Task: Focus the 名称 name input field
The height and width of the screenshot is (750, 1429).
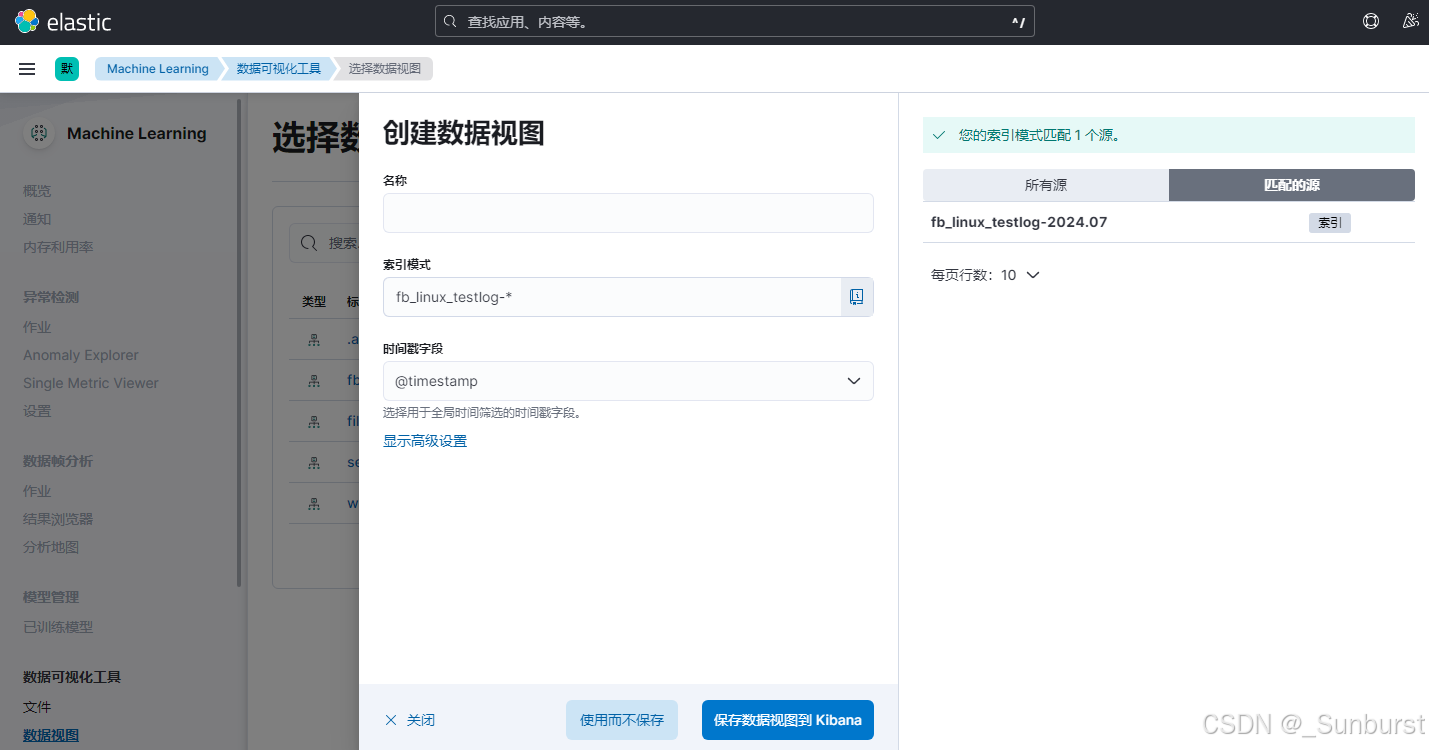Action: point(628,213)
